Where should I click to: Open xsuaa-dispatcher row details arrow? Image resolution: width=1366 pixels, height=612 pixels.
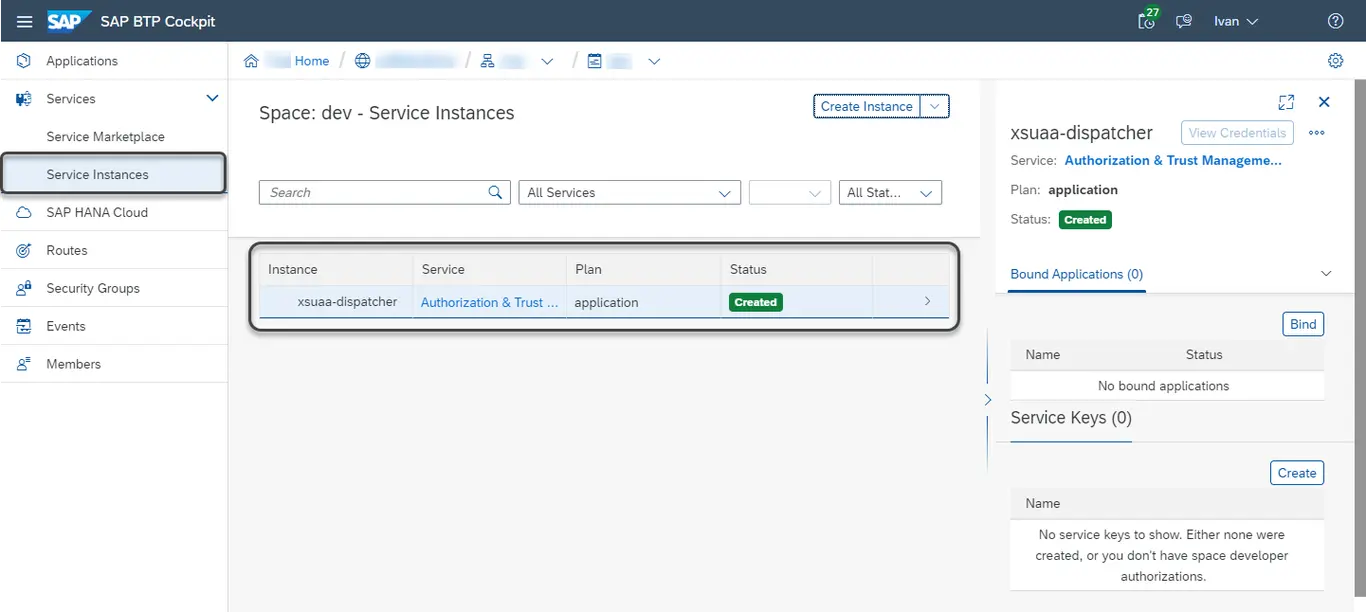928,301
